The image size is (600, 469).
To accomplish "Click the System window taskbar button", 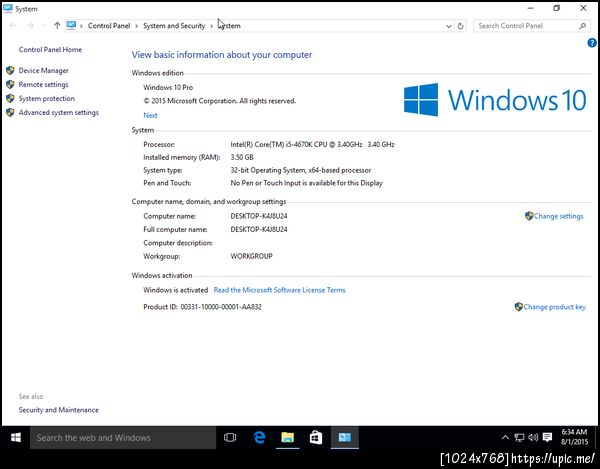I will 344,437.
